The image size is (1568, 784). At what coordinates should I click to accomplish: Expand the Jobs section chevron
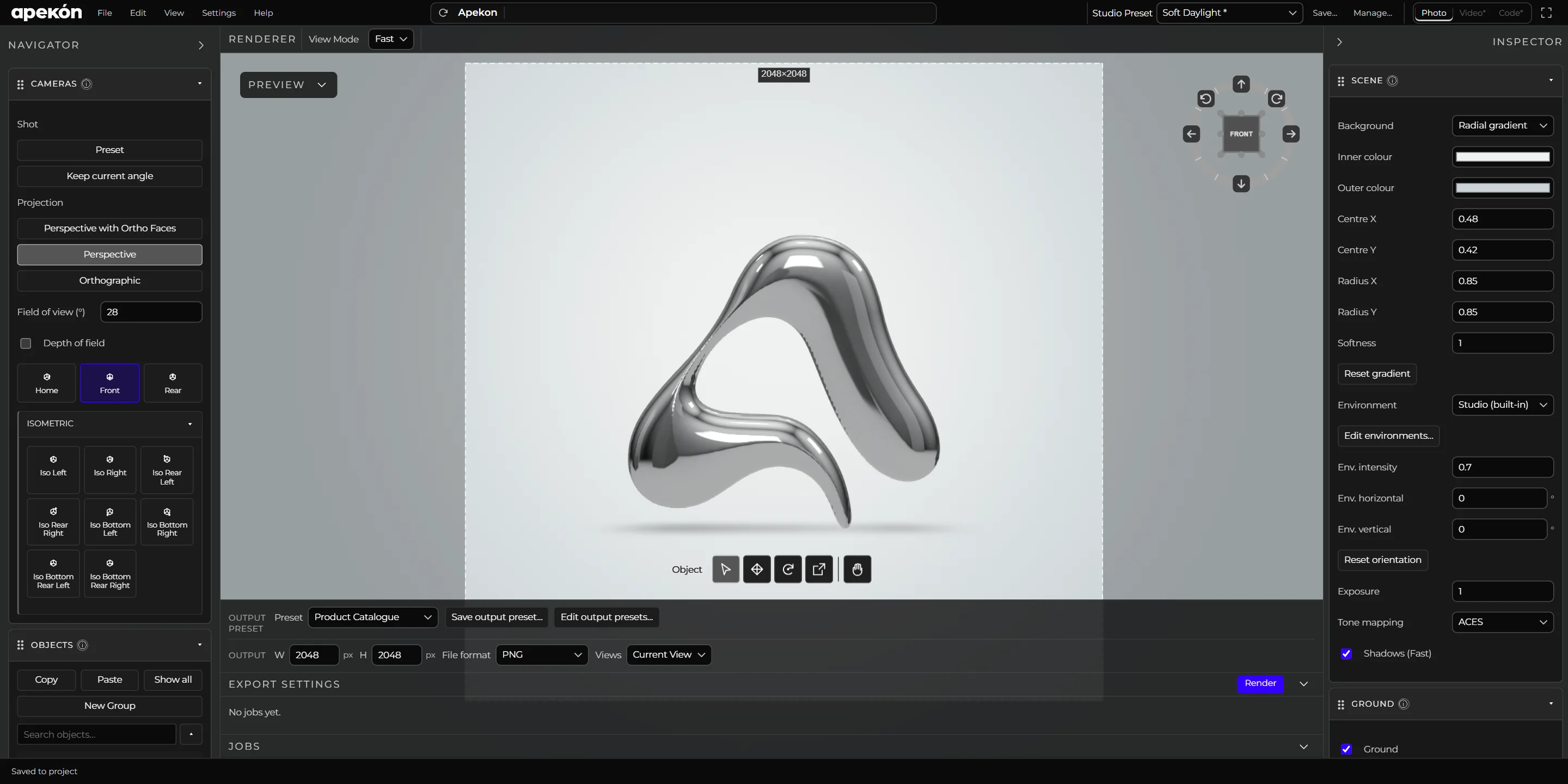point(1303,747)
